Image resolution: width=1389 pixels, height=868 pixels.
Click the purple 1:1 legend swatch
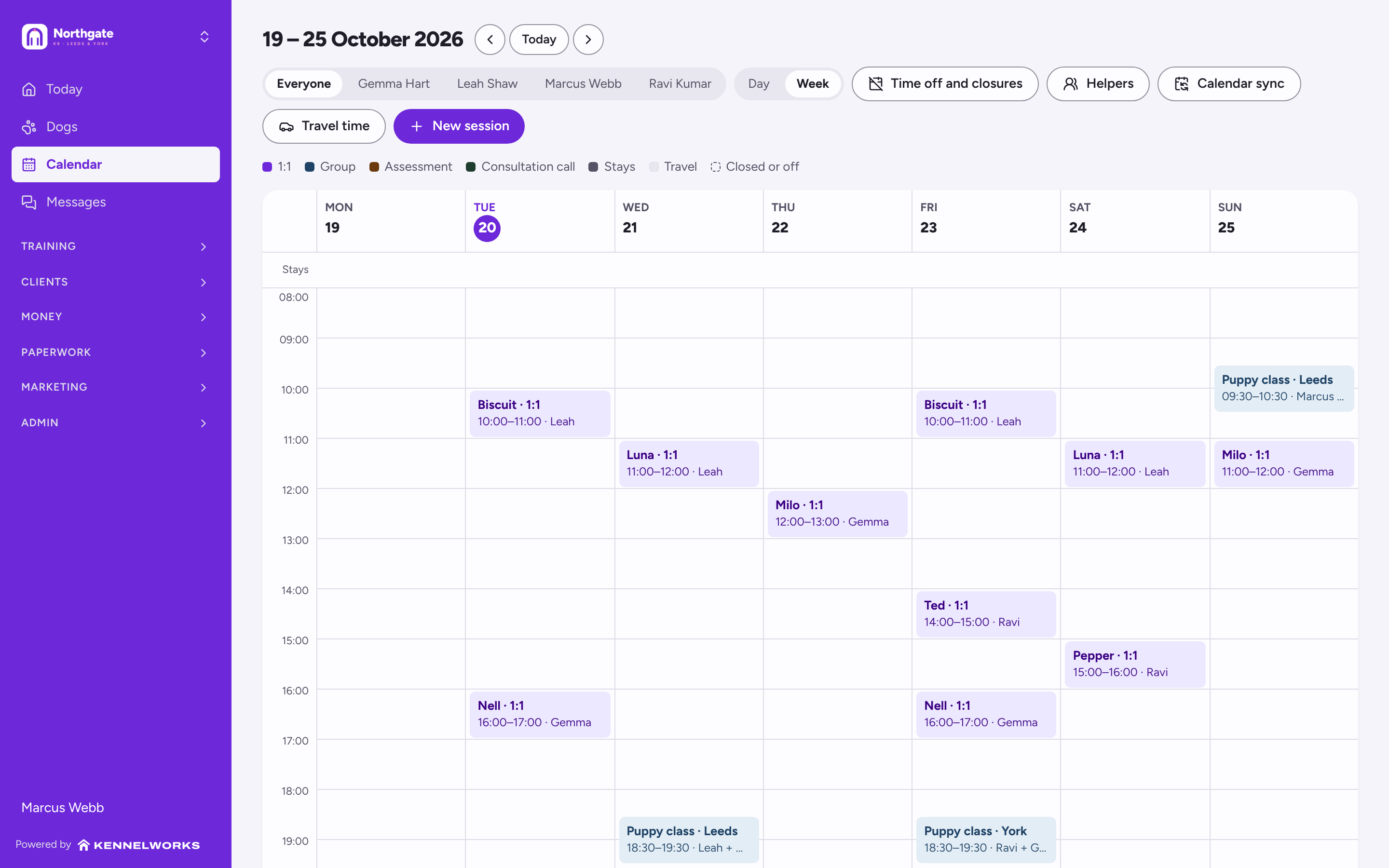pyautogui.click(x=267, y=167)
